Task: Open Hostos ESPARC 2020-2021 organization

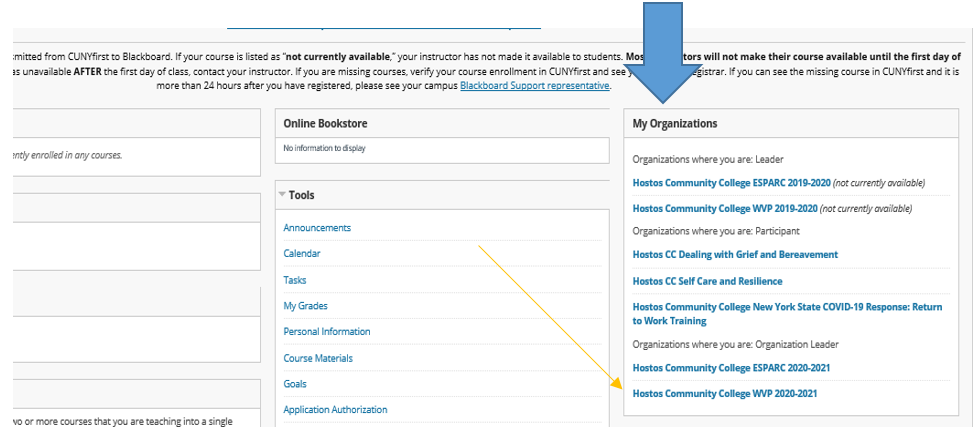Action: pyautogui.click(x=731, y=368)
